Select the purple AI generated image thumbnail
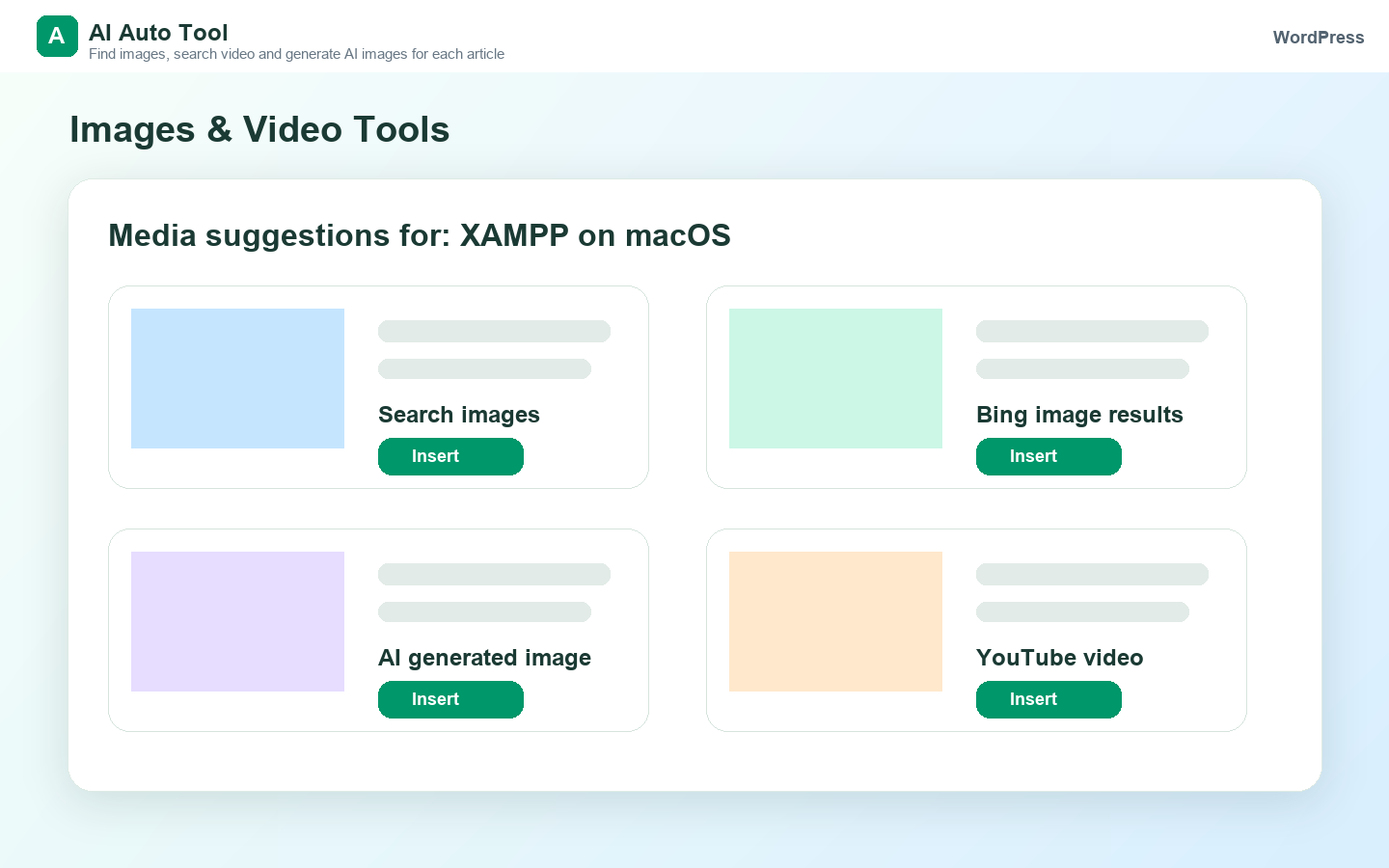Image resolution: width=1389 pixels, height=868 pixels. pyautogui.click(x=237, y=621)
